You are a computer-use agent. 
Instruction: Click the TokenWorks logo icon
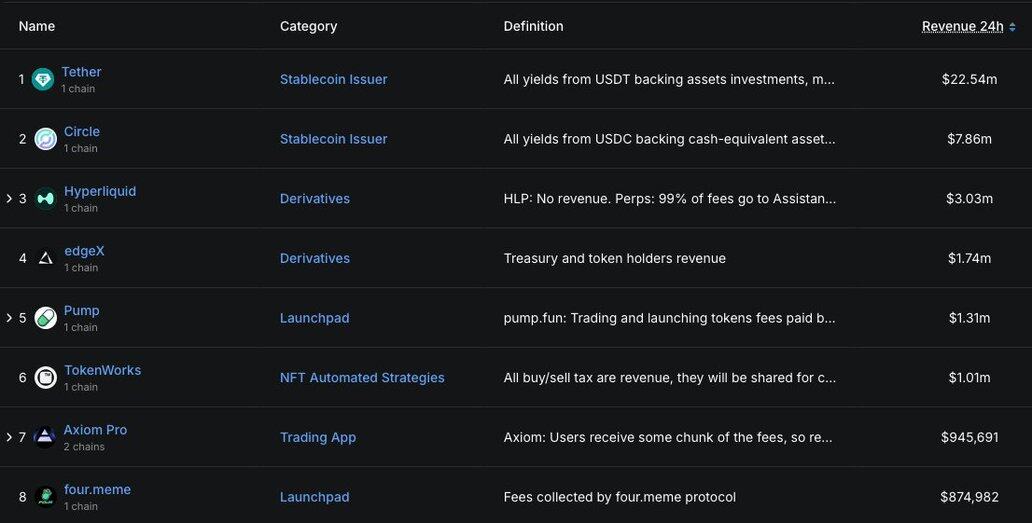[x=45, y=378]
